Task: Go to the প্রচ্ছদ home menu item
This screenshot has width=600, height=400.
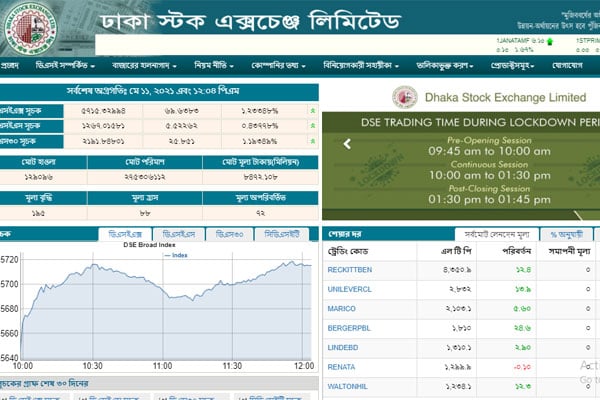Action: (9, 65)
